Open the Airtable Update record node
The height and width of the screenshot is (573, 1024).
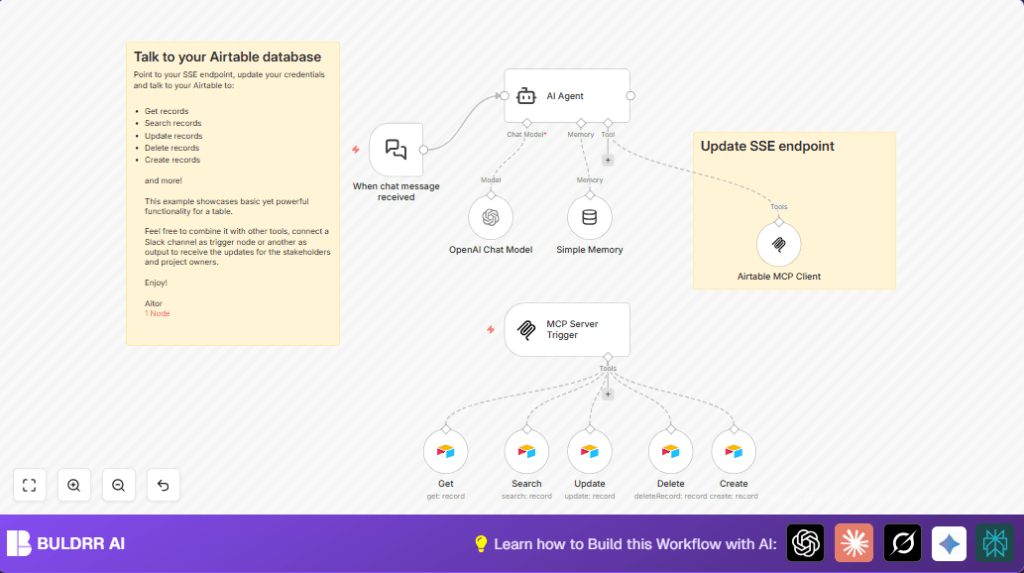point(589,451)
